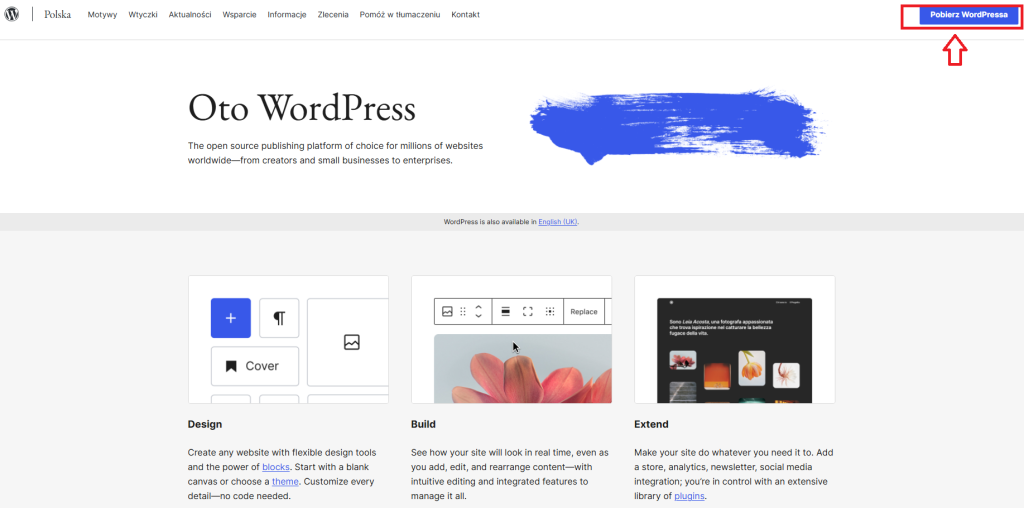Click the move up/down arrows in toolbar
The height and width of the screenshot is (508, 1024).
[x=478, y=312]
